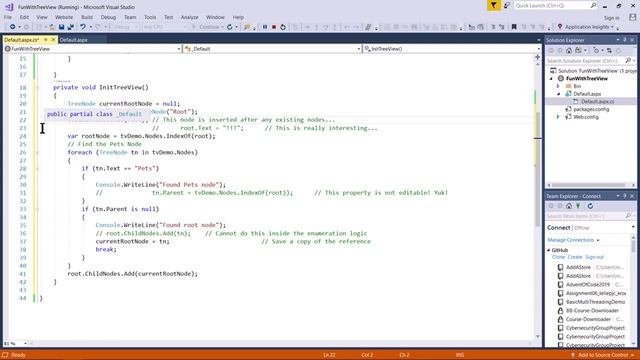The width and height of the screenshot is (640, 360).
Task: Open the Tools menu
Action: pos(150,17)
